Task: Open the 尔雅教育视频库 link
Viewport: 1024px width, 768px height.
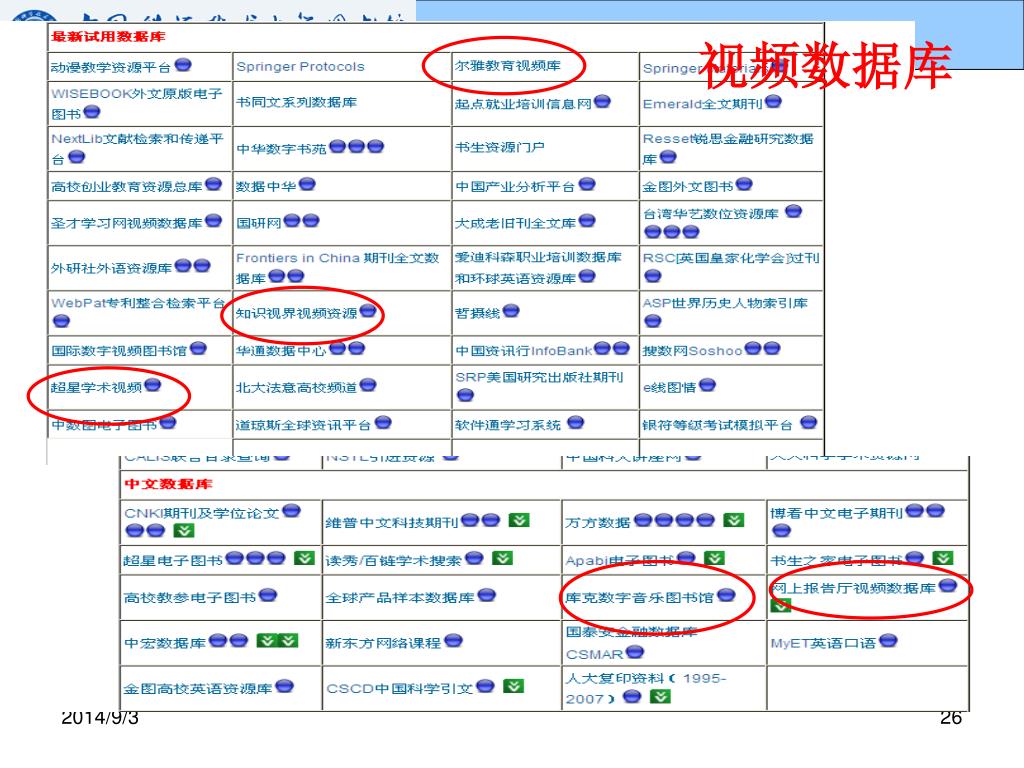Action: coord(507,65)
